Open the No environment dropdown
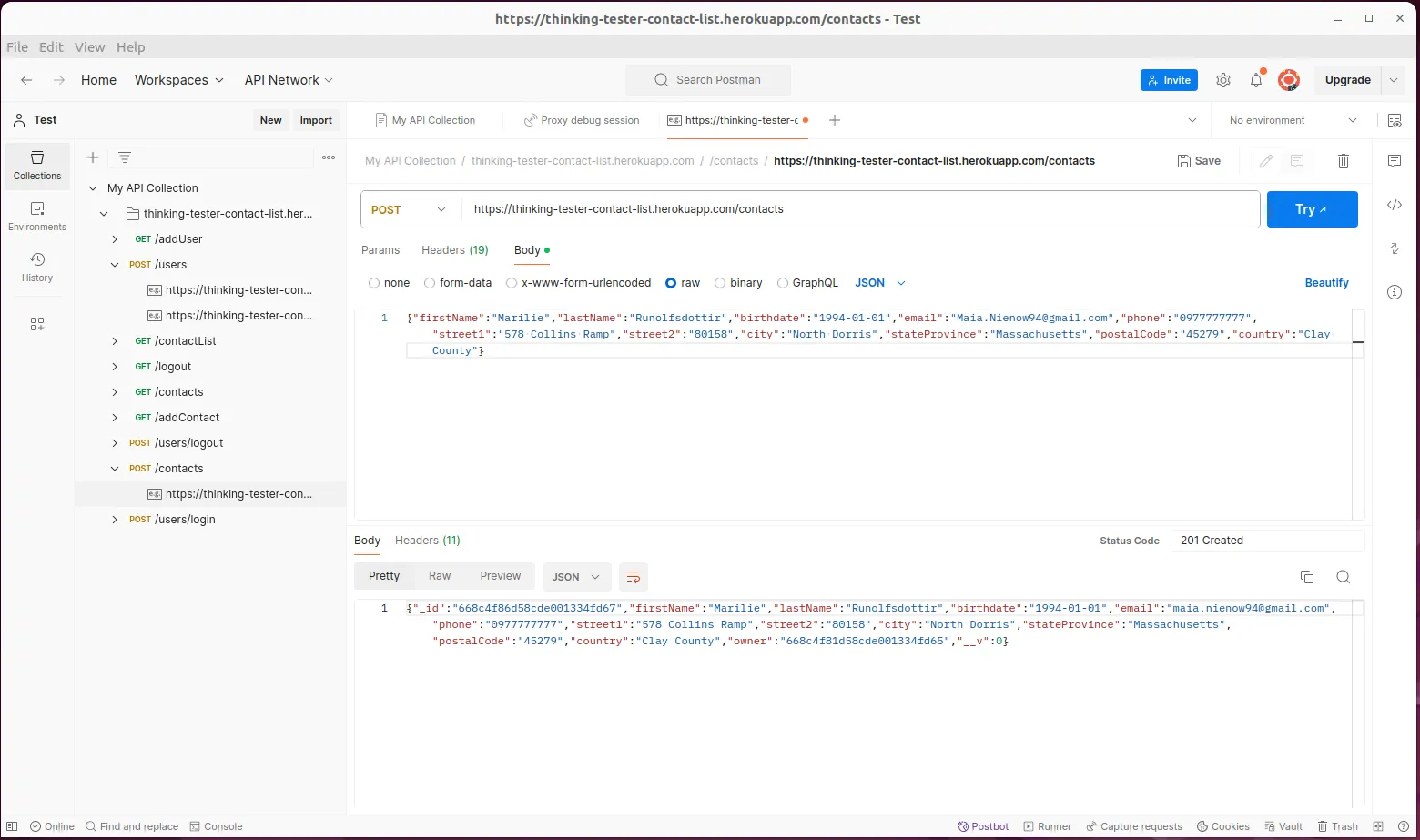Screen dimensions: 1420x840 click(1293, 120)
